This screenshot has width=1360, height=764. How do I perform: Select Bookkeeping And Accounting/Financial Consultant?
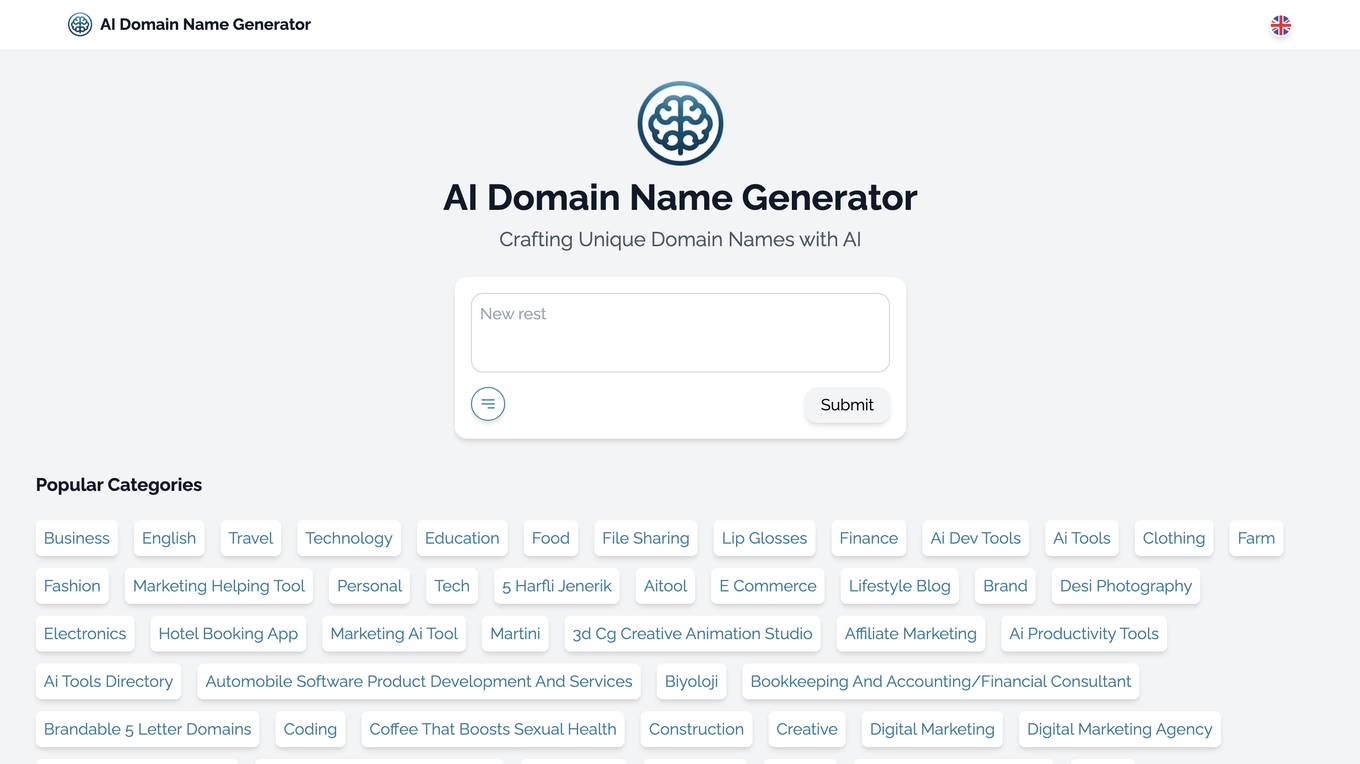941,682
